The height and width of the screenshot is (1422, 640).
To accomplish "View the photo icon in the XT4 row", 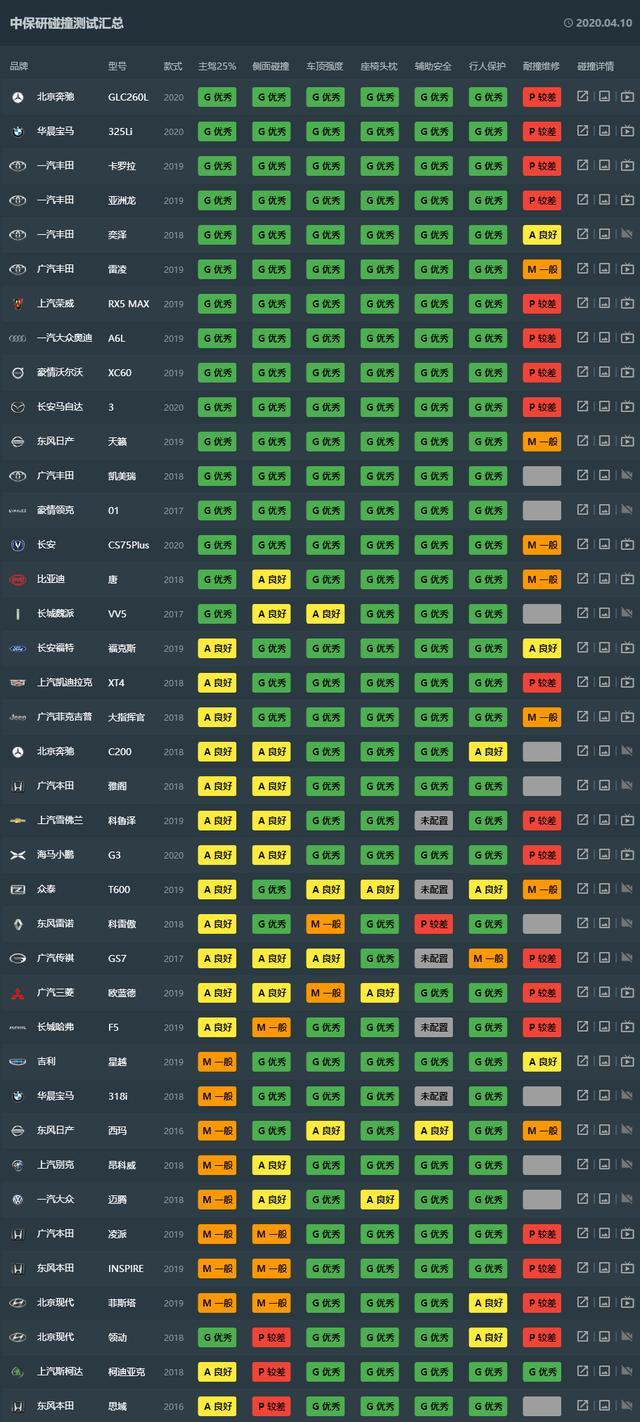I will click(604, 683).
